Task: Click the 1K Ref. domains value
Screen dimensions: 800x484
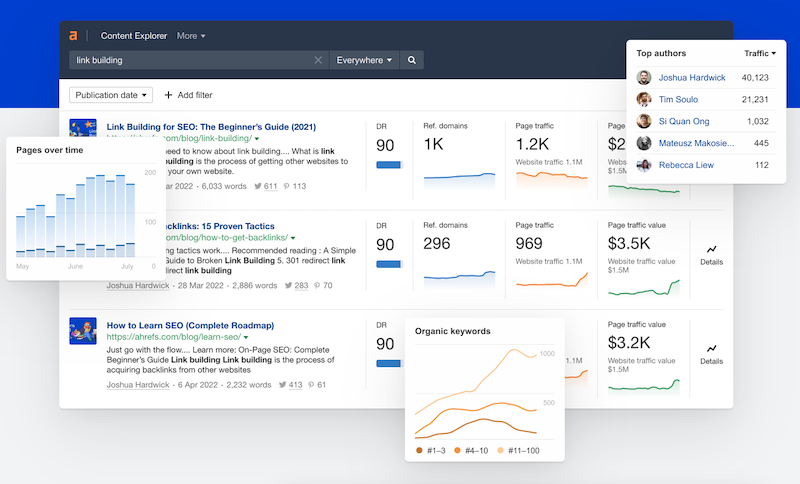Action: [433, 145]
